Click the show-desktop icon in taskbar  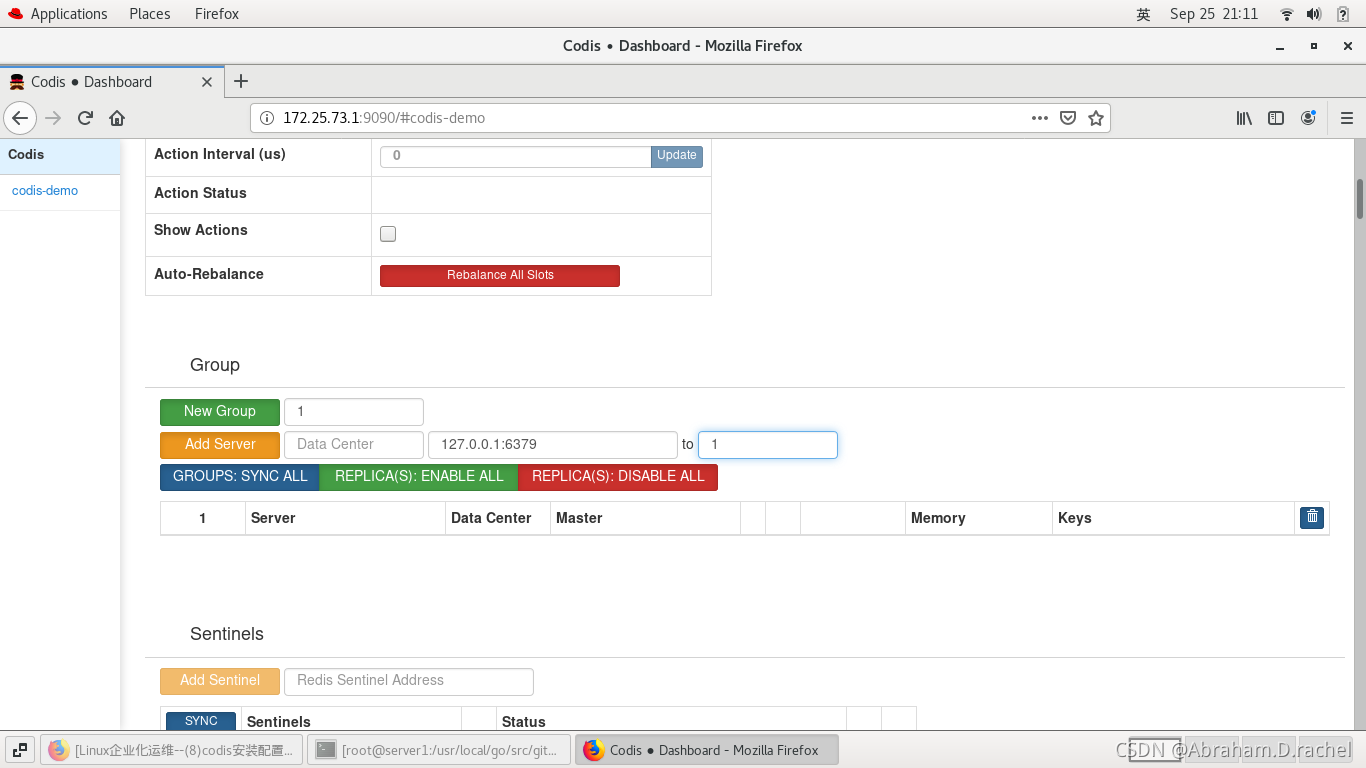[x=19, y=750]
